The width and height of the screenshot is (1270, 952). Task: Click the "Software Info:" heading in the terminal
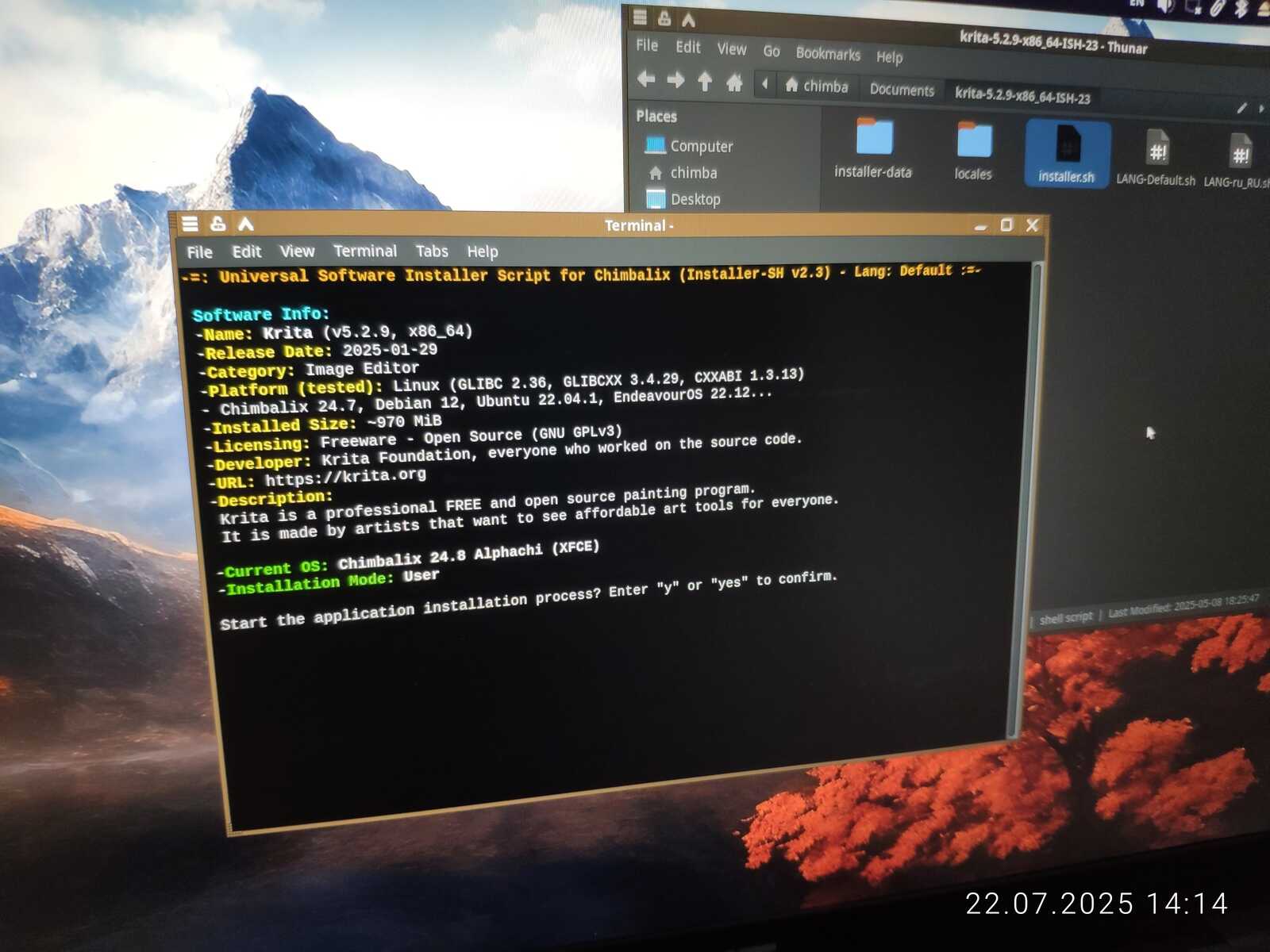coord(260,314)
